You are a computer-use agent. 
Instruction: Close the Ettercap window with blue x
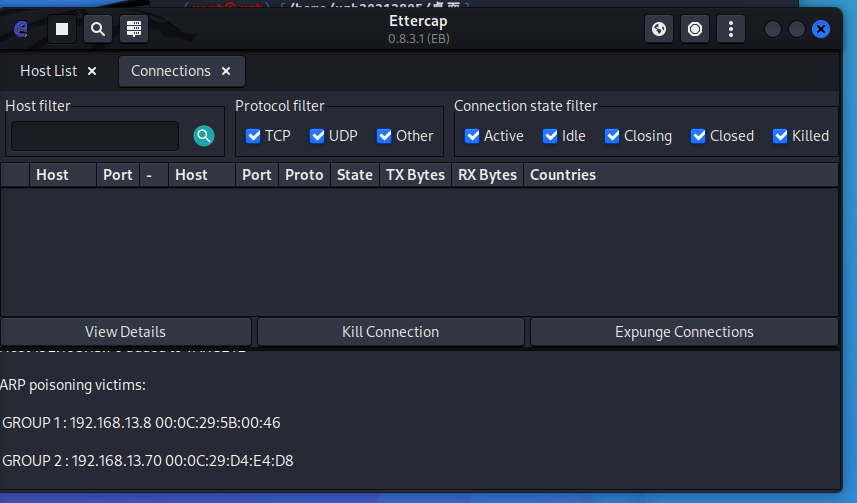821,29
